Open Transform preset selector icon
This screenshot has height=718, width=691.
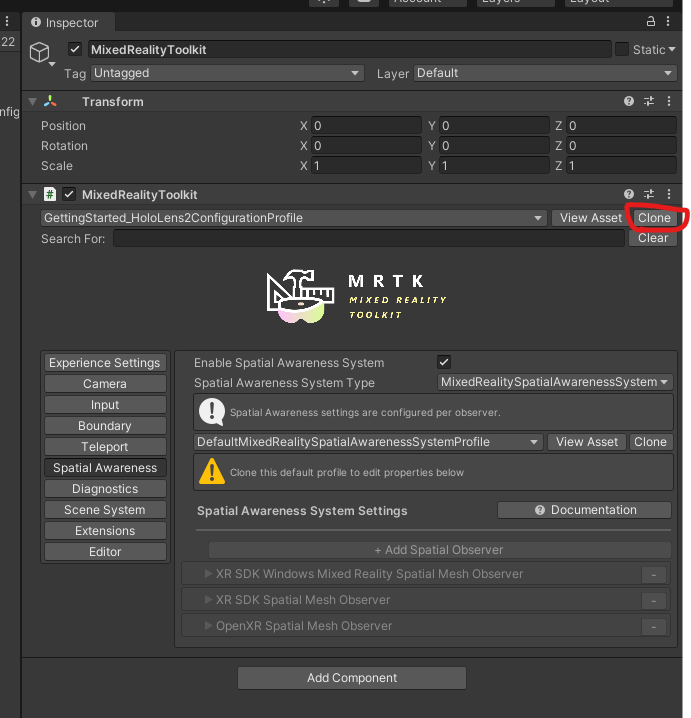(x=649, y=101)
